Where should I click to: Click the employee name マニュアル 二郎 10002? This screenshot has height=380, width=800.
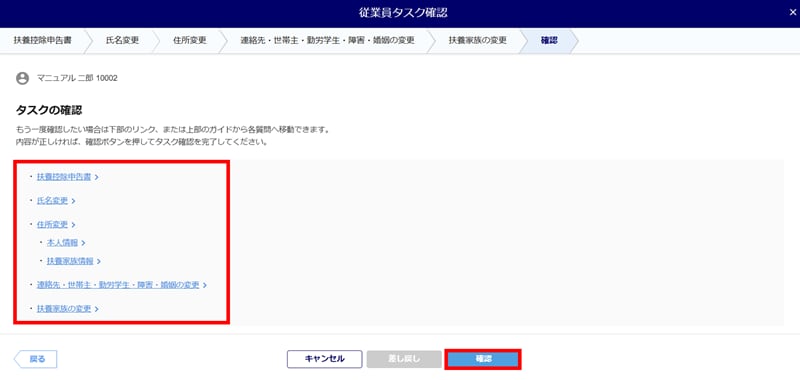pyautogui.click(x=77, y=78)
